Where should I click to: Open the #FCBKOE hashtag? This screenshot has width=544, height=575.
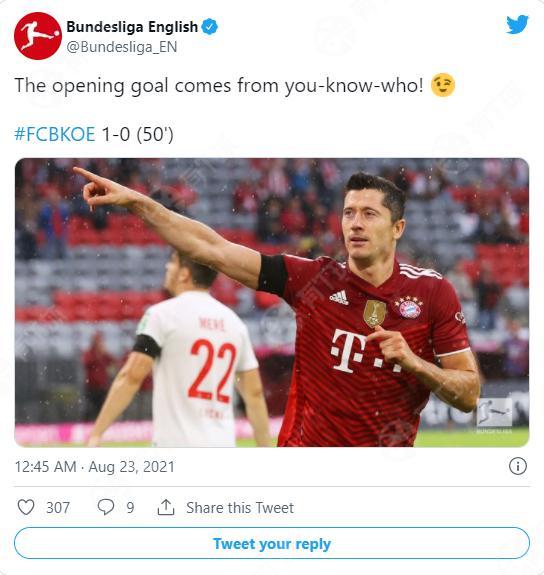[55, 134]
